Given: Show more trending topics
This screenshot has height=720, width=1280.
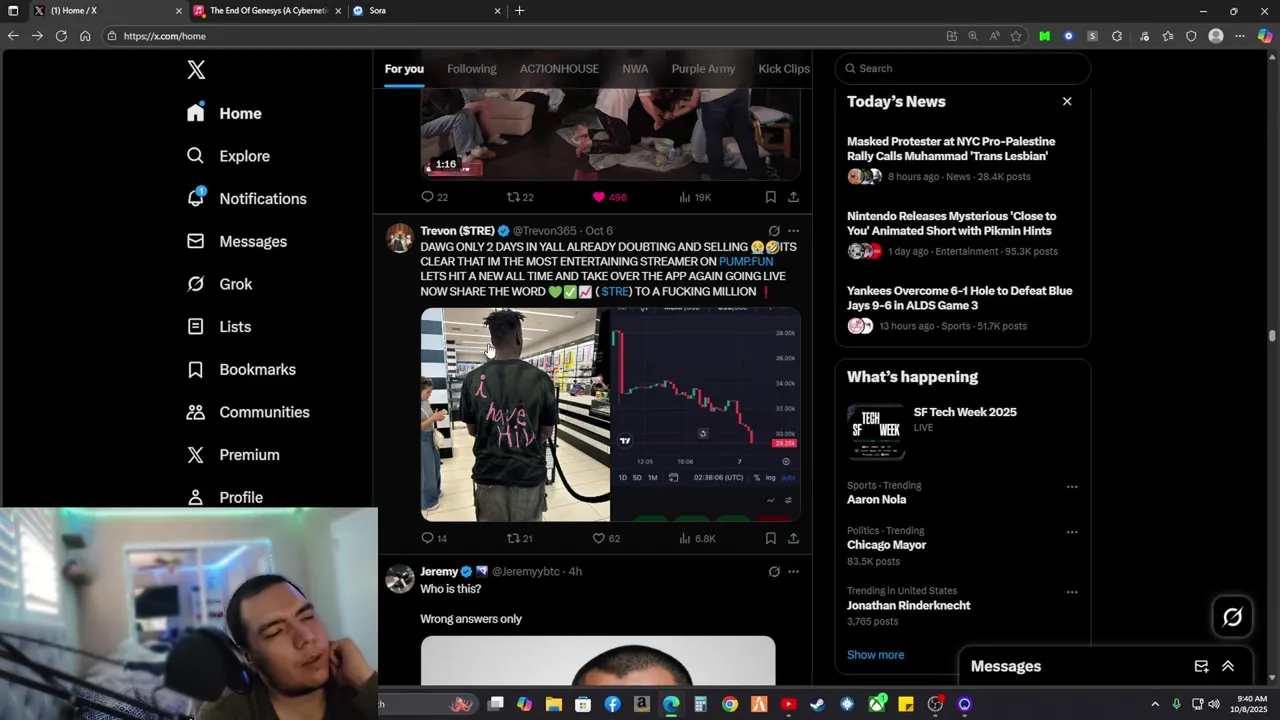Looking at the screenshot, I should coord(875,655).
